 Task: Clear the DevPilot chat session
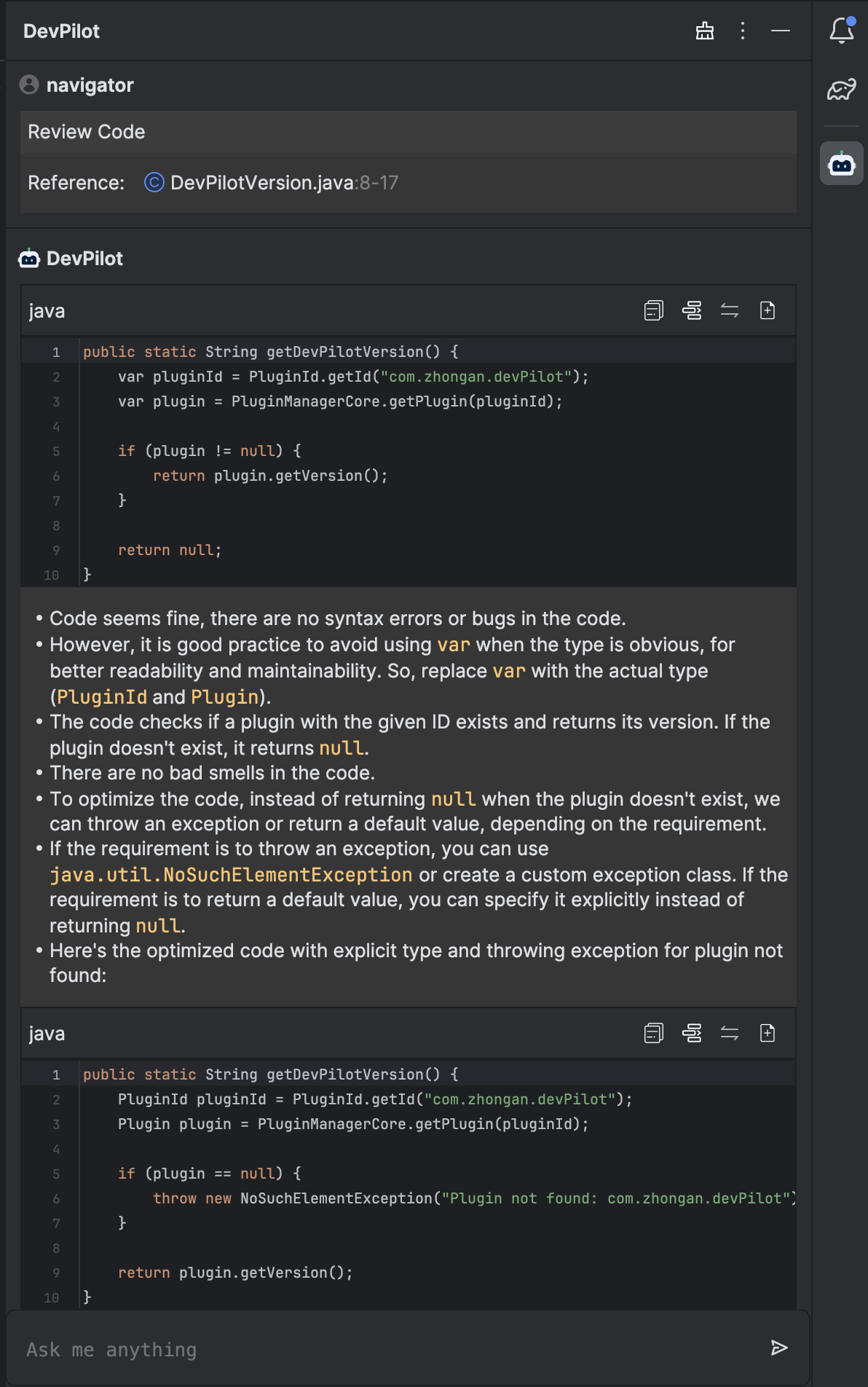coord(705,31)
